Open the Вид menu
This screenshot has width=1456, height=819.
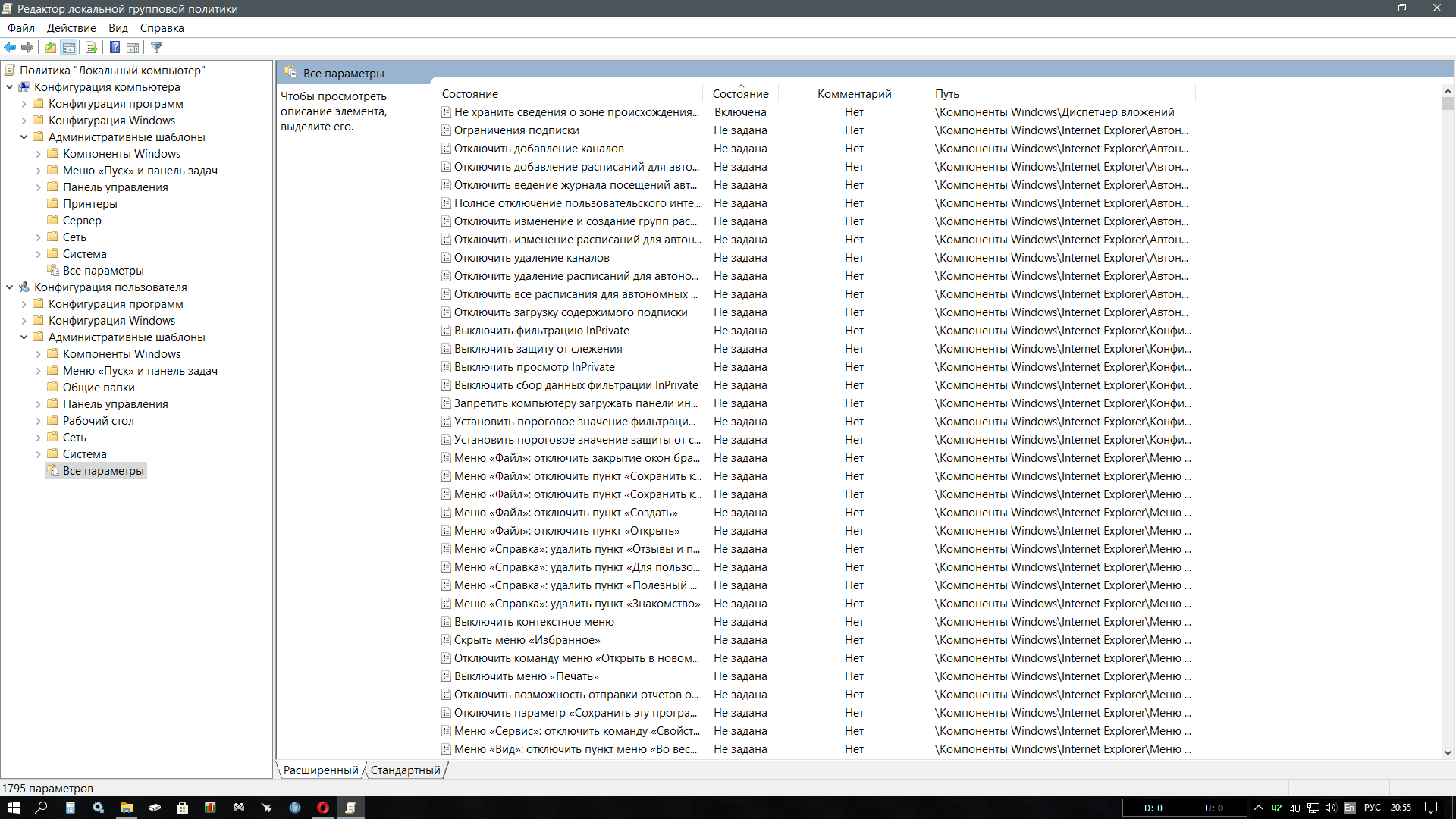coord(118,28)
